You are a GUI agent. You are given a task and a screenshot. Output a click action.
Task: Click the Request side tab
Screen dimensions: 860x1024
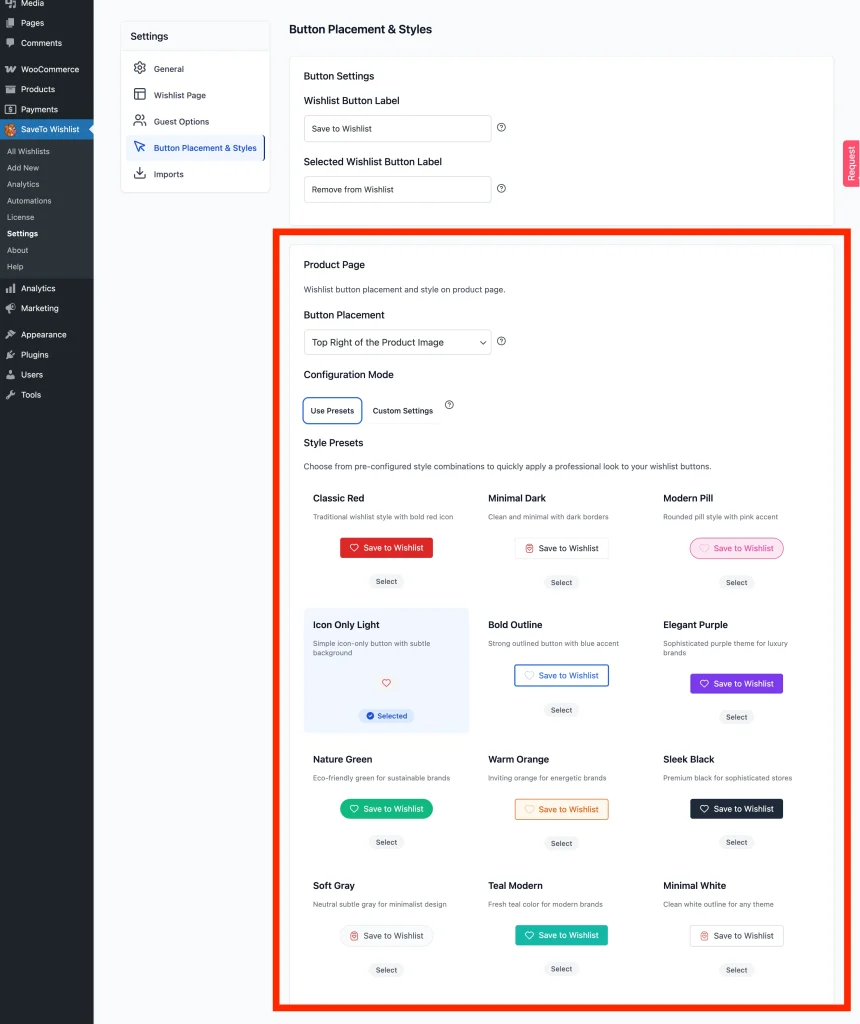(x=852, y=163)
